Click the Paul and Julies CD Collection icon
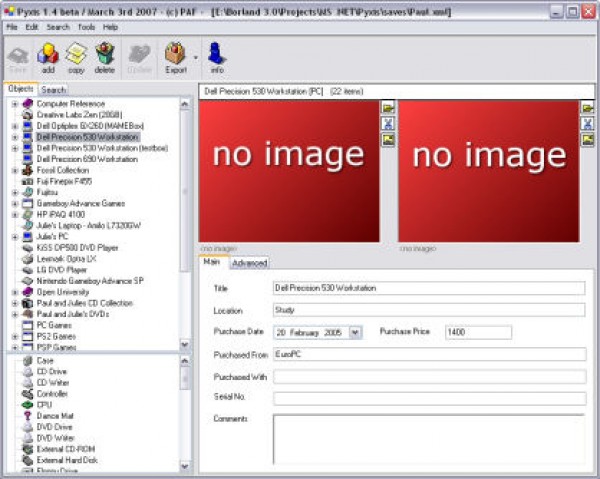The width and height of the screenshot is (600, 479). (x=28, y=303)
